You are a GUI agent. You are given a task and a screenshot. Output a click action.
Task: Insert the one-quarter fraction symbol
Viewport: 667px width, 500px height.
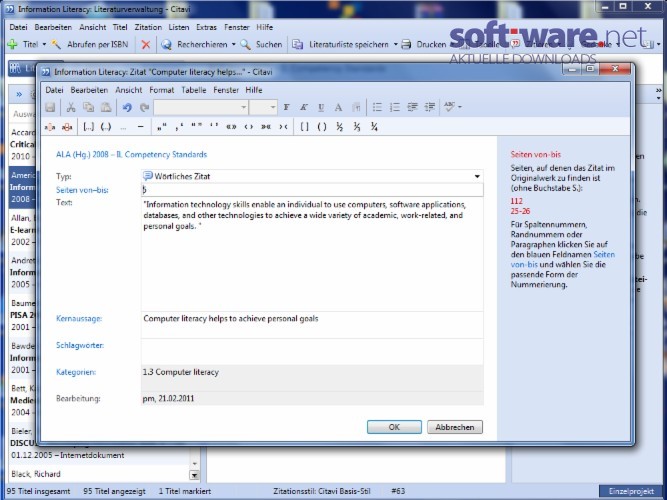coord(374,127)
